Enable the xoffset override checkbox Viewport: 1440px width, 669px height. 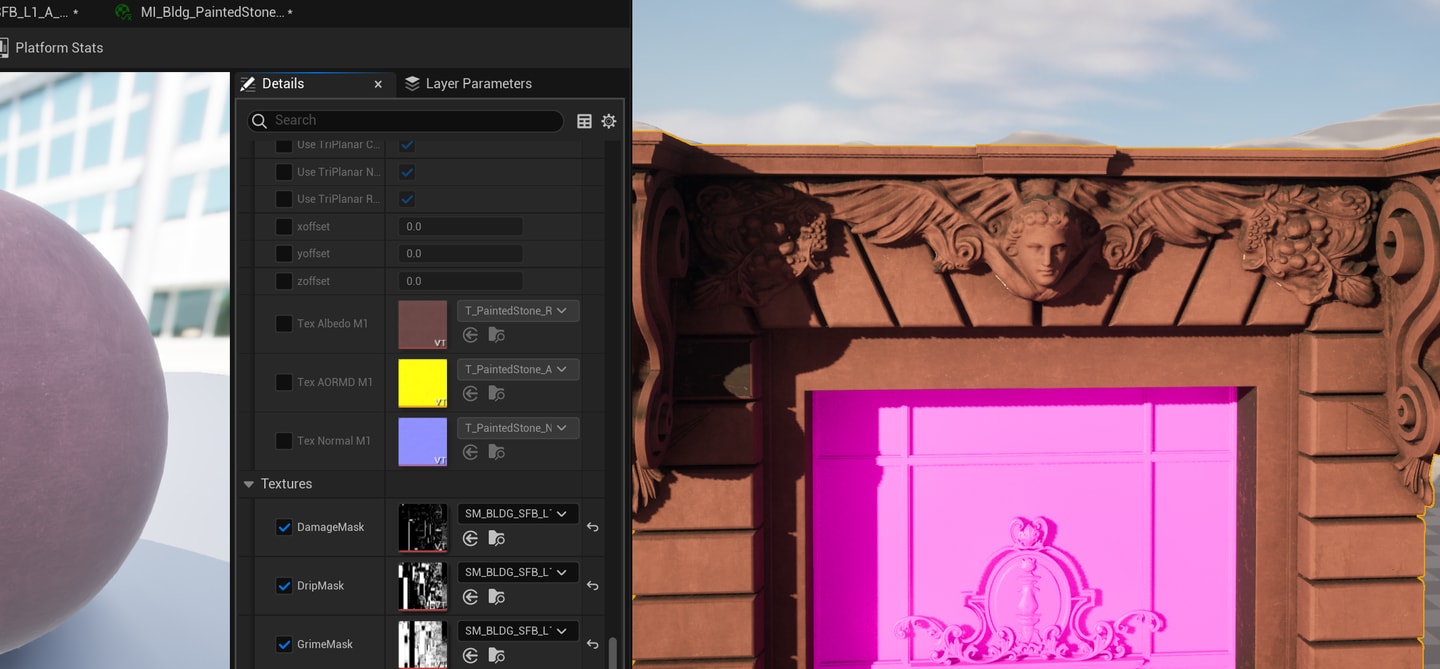pyautogui.click(x=284, y=227)
